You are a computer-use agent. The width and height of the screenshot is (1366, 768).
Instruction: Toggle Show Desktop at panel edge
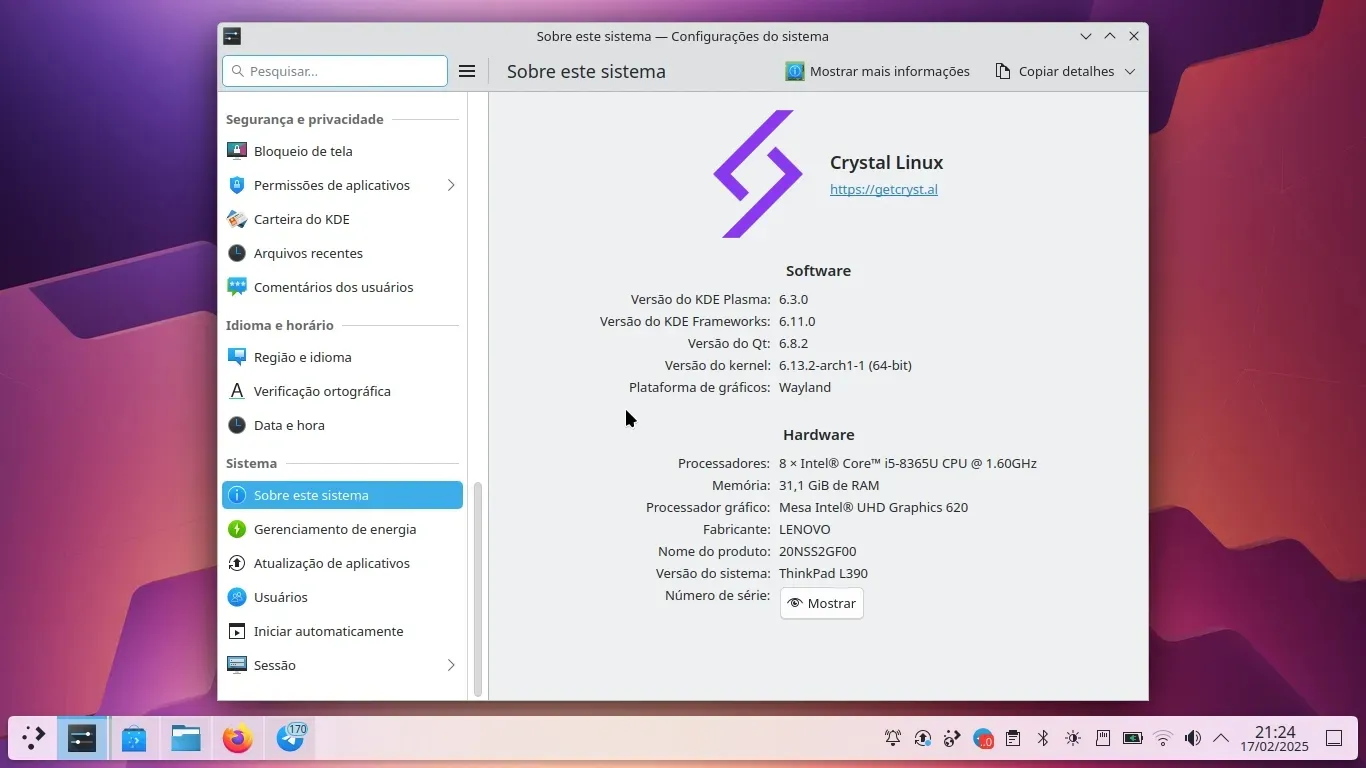[x=1333, y=739]
